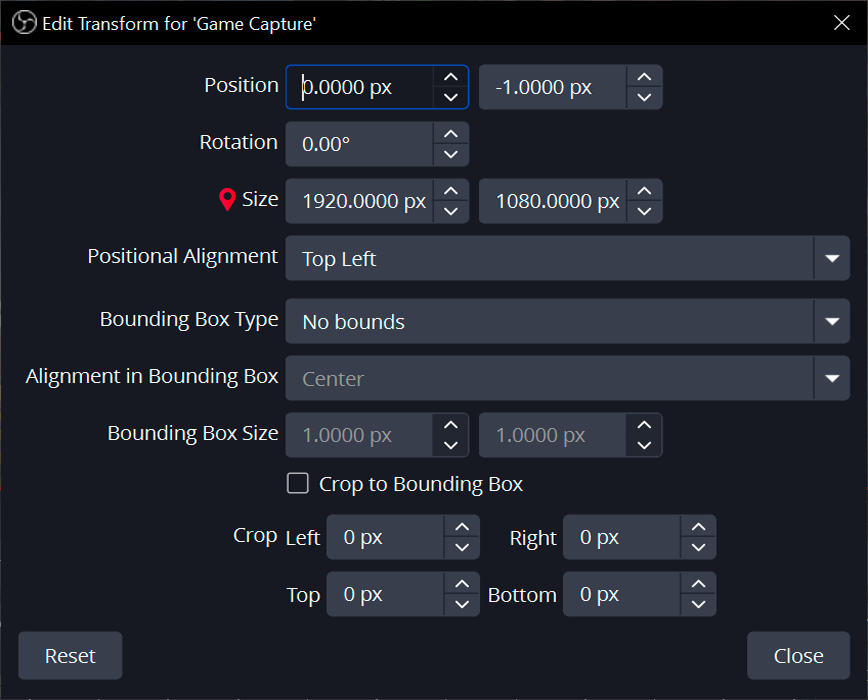Decrease Crop Right value by one step
Screen dimensions: 868x700
click(697, 548)
